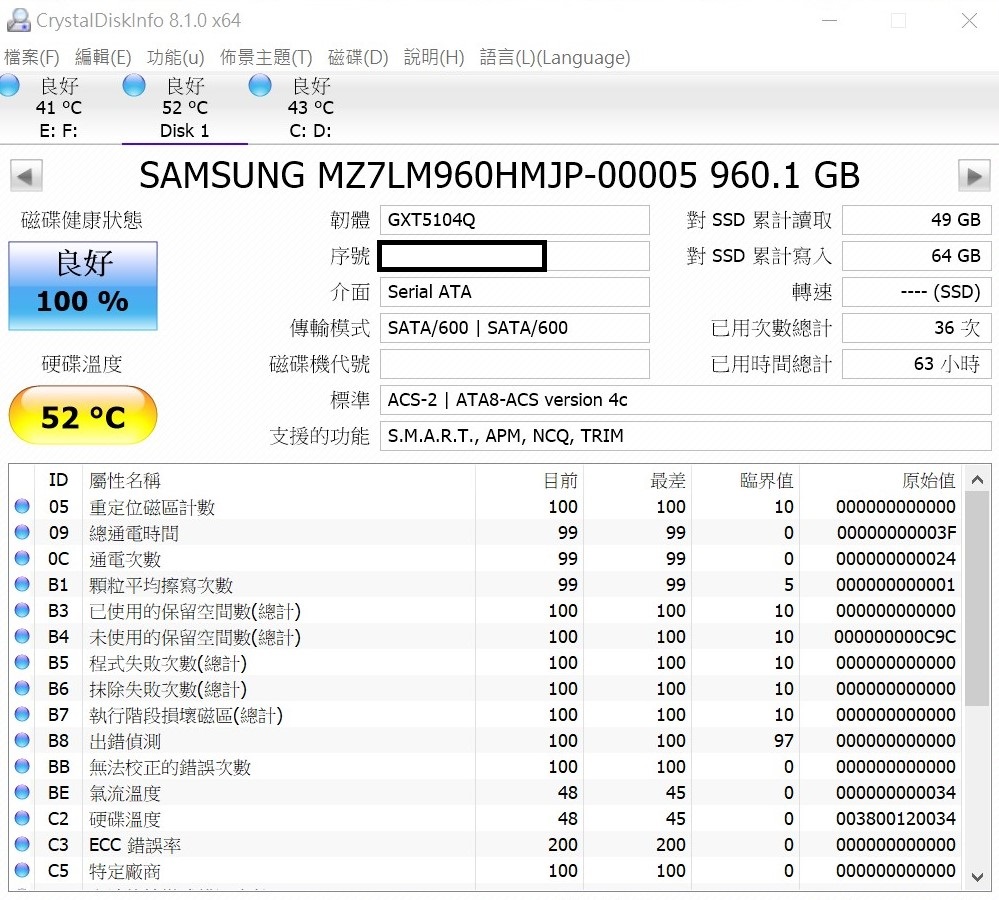This screenshot has width=999, height=900.
Task: Click the next disk right arrow button
Action: 973,176
